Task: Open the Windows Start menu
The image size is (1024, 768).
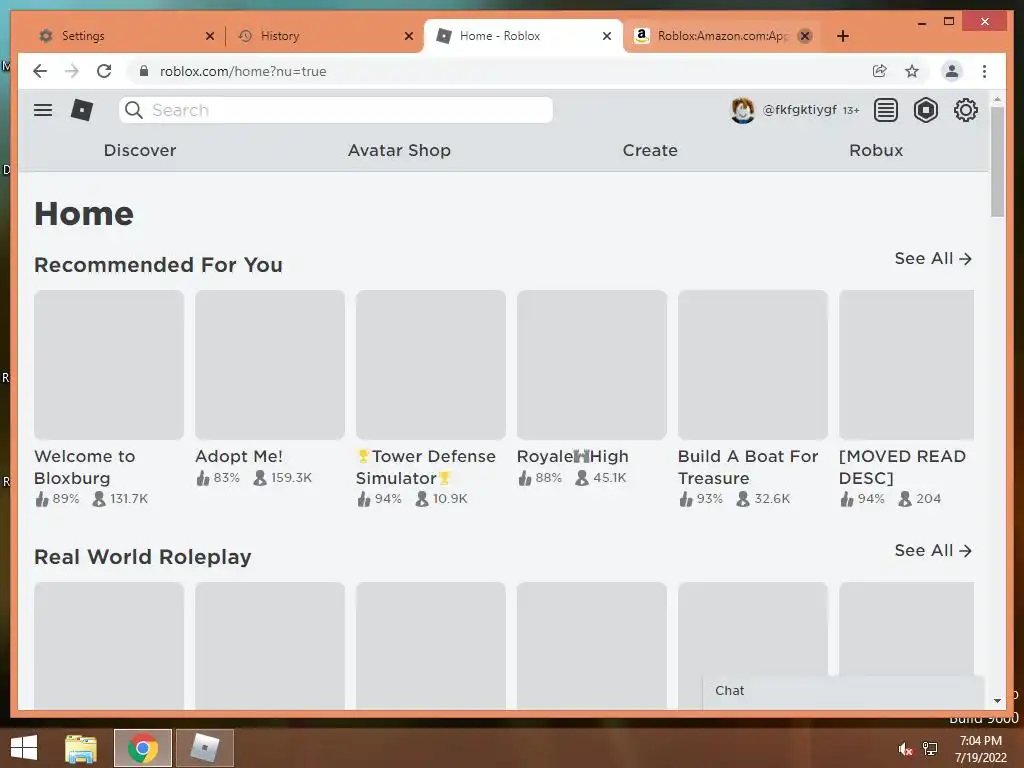Action: click(x=24, y=748)
